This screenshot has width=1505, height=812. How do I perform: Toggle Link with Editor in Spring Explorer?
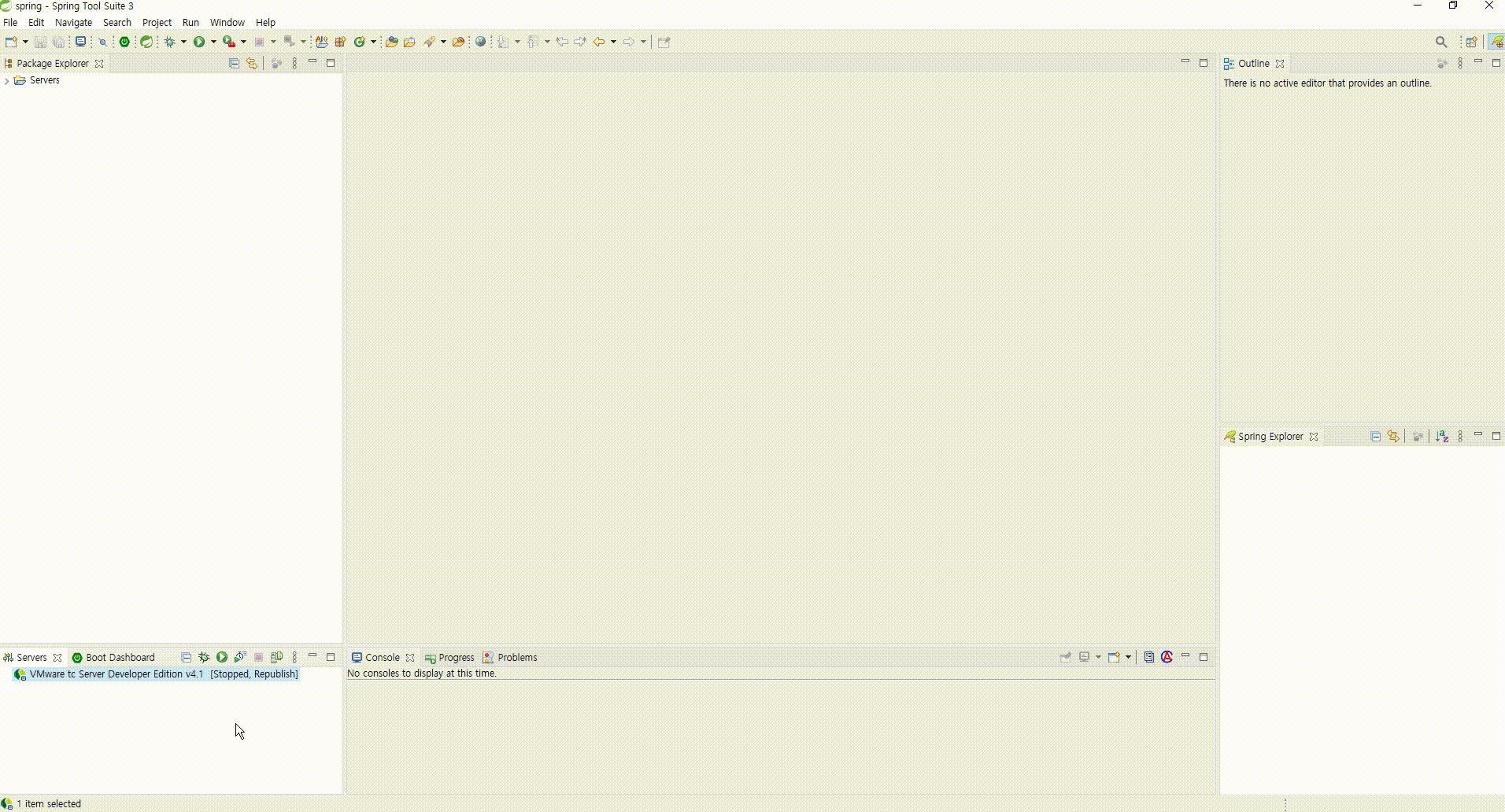(x=1393, y=436)
